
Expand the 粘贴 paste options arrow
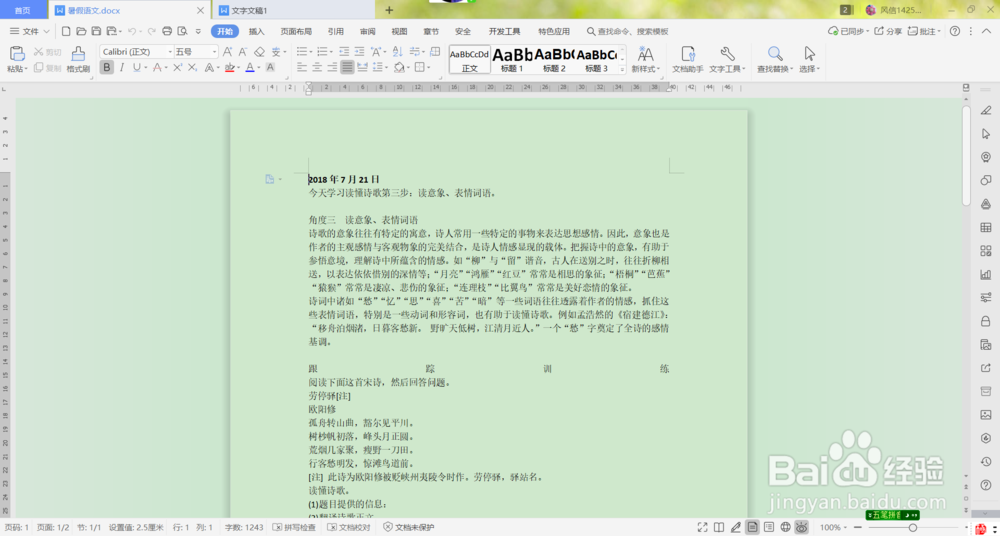[27, 69]
